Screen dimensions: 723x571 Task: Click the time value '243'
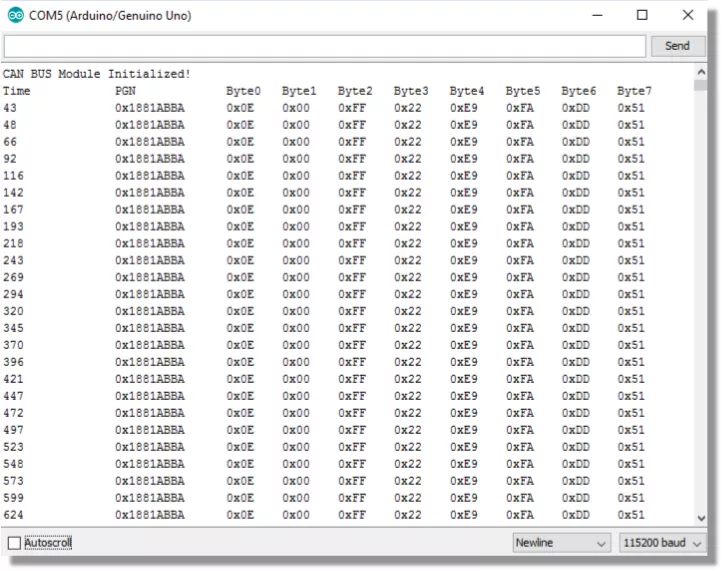tap(13, 261)
